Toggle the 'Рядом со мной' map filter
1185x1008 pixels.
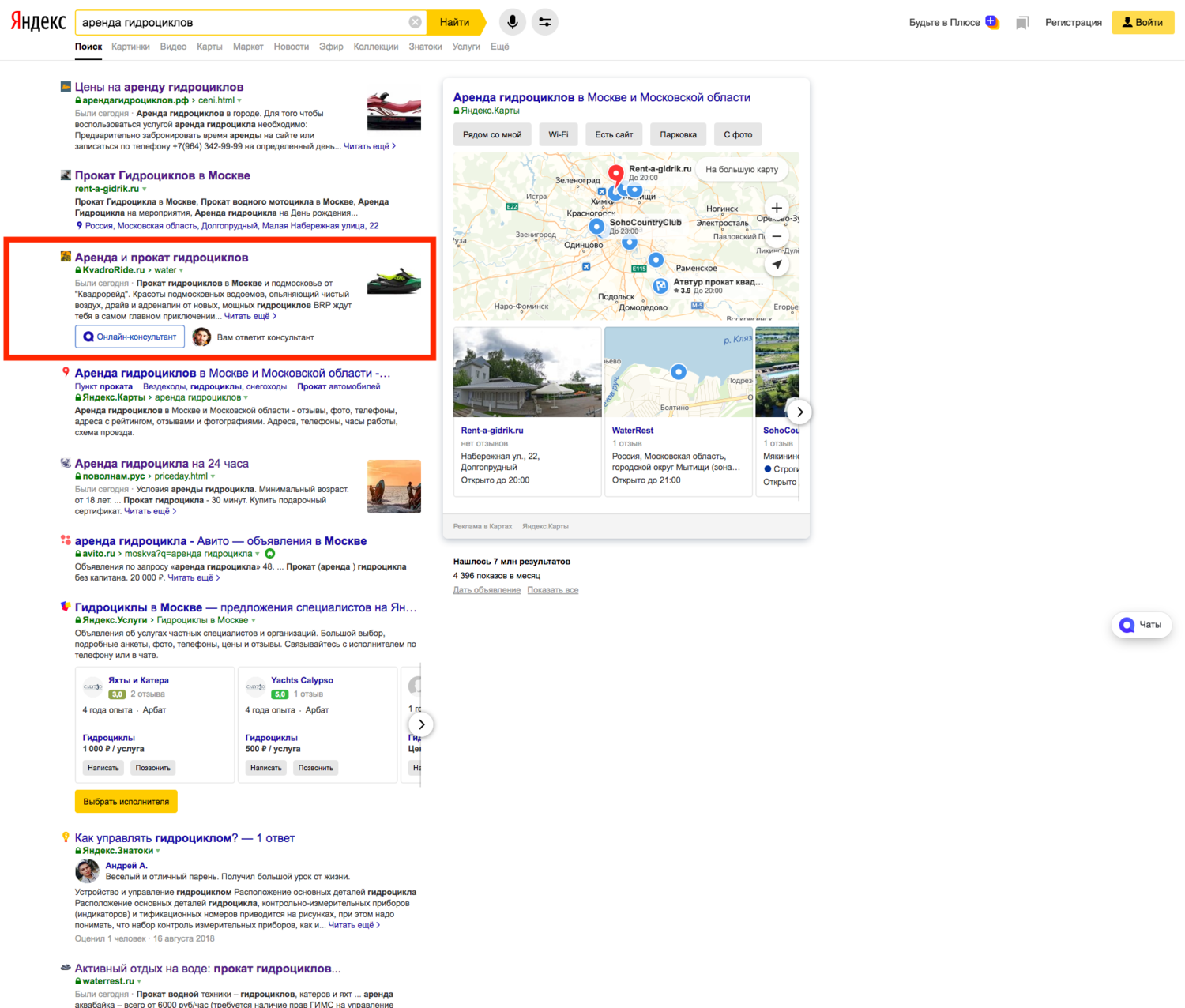[x=492, y=134]
